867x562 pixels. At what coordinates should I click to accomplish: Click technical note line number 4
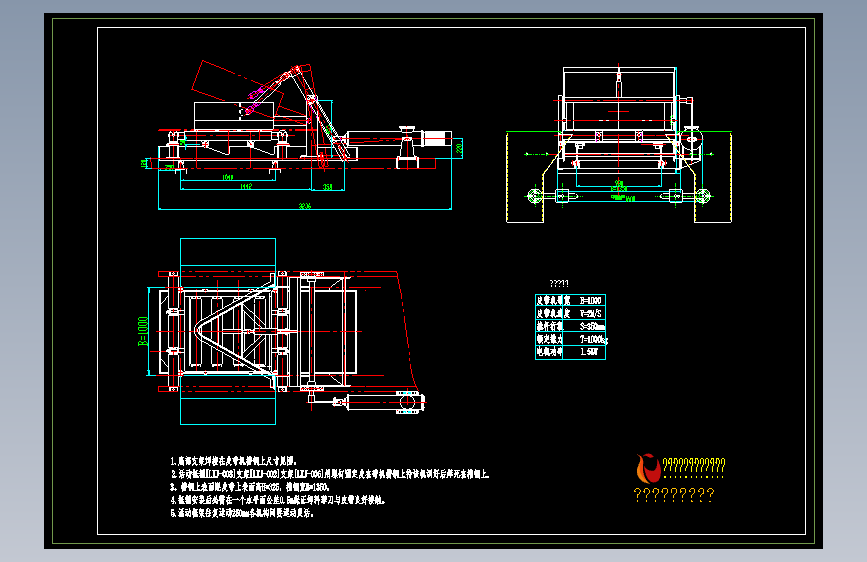pyautogui.click(x=278, y=500)
